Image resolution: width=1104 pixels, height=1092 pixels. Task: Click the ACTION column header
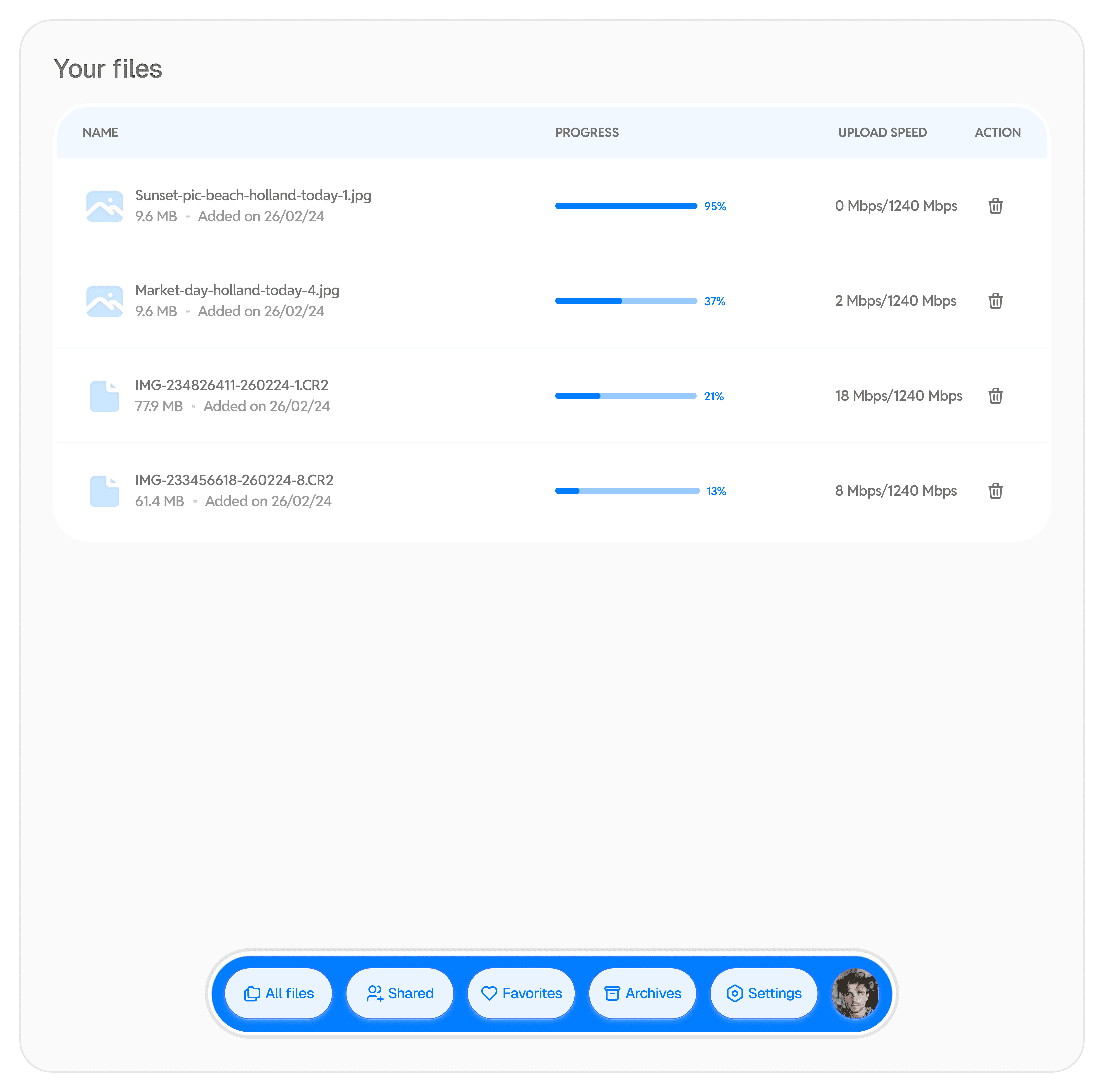pyautogui.click(x=998, y=133)
